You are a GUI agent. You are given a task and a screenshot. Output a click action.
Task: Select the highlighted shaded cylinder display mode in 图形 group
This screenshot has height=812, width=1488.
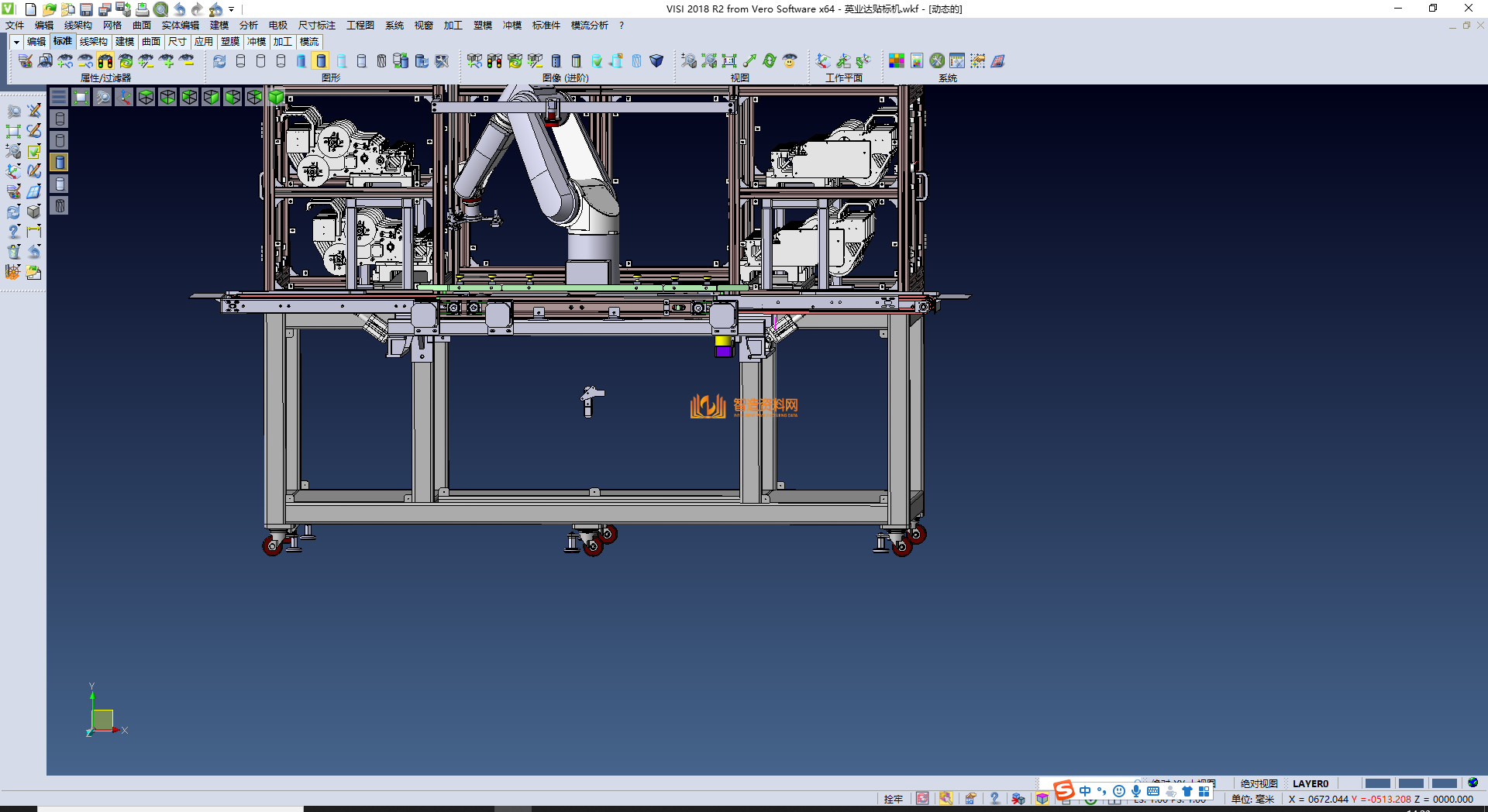point(321,61)
